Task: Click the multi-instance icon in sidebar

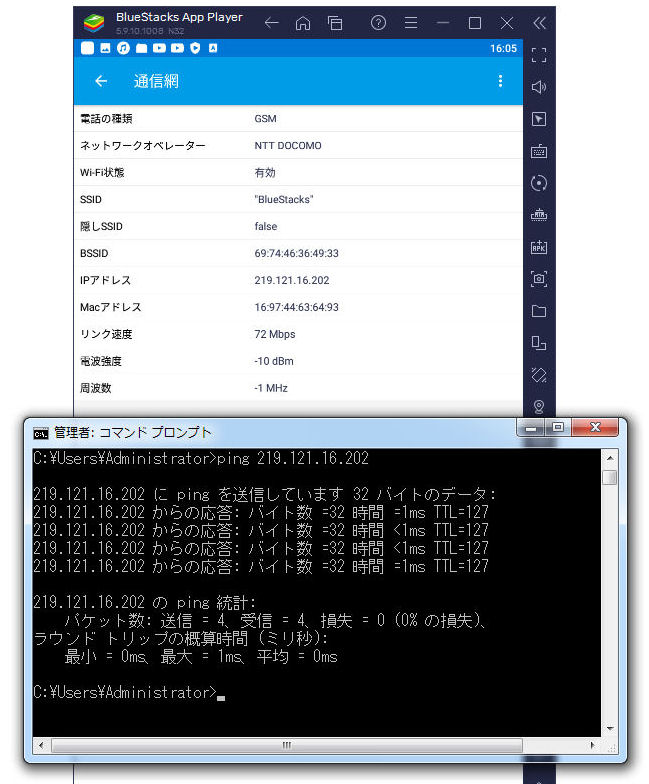Action: tap(538, 343)
